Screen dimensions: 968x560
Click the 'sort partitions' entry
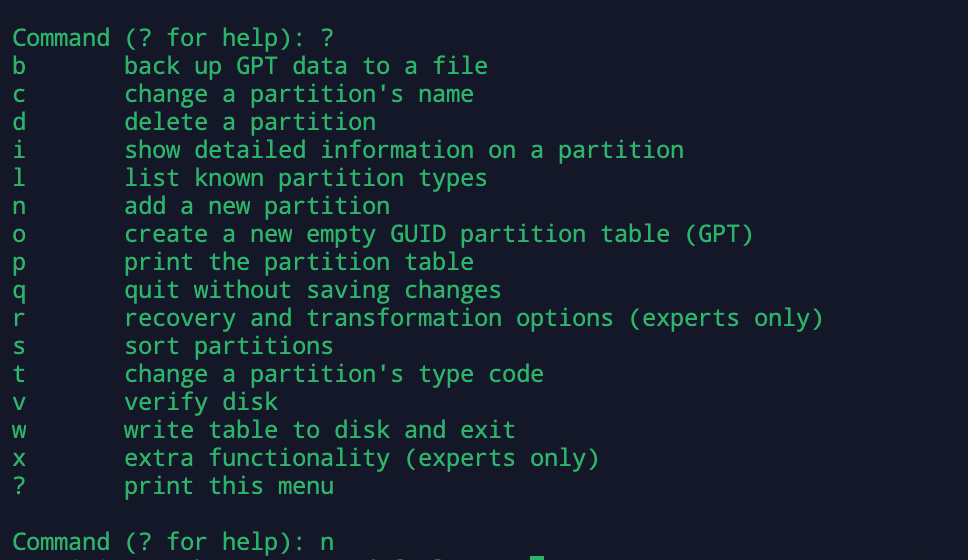click(x=228, y=346)
